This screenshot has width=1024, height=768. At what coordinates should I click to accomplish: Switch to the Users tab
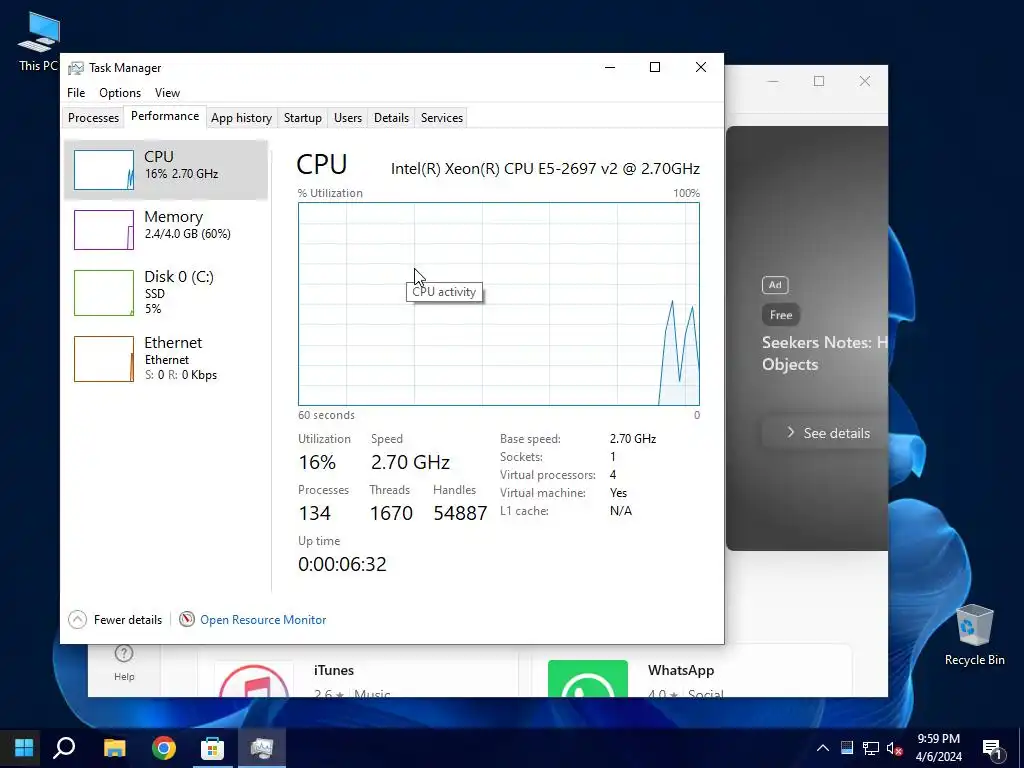[x=347, y=118]
